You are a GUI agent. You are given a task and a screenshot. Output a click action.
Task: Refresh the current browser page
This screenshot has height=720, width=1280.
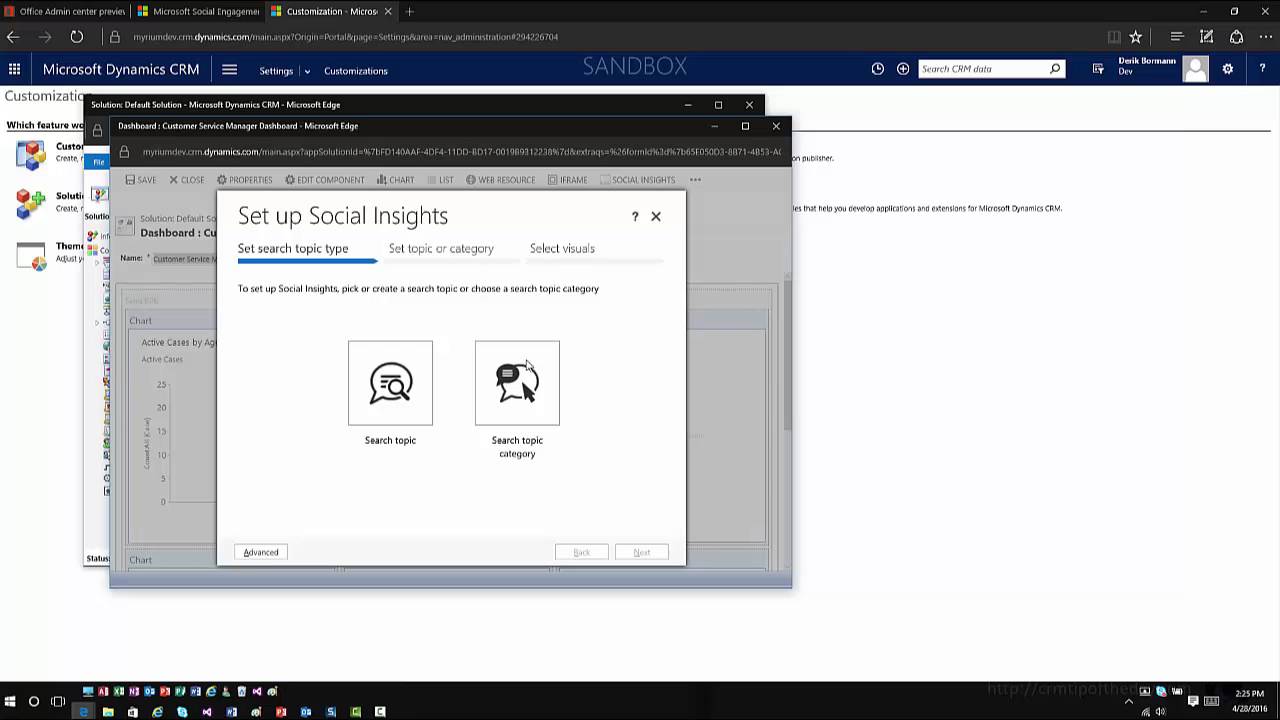click(77, 37)
